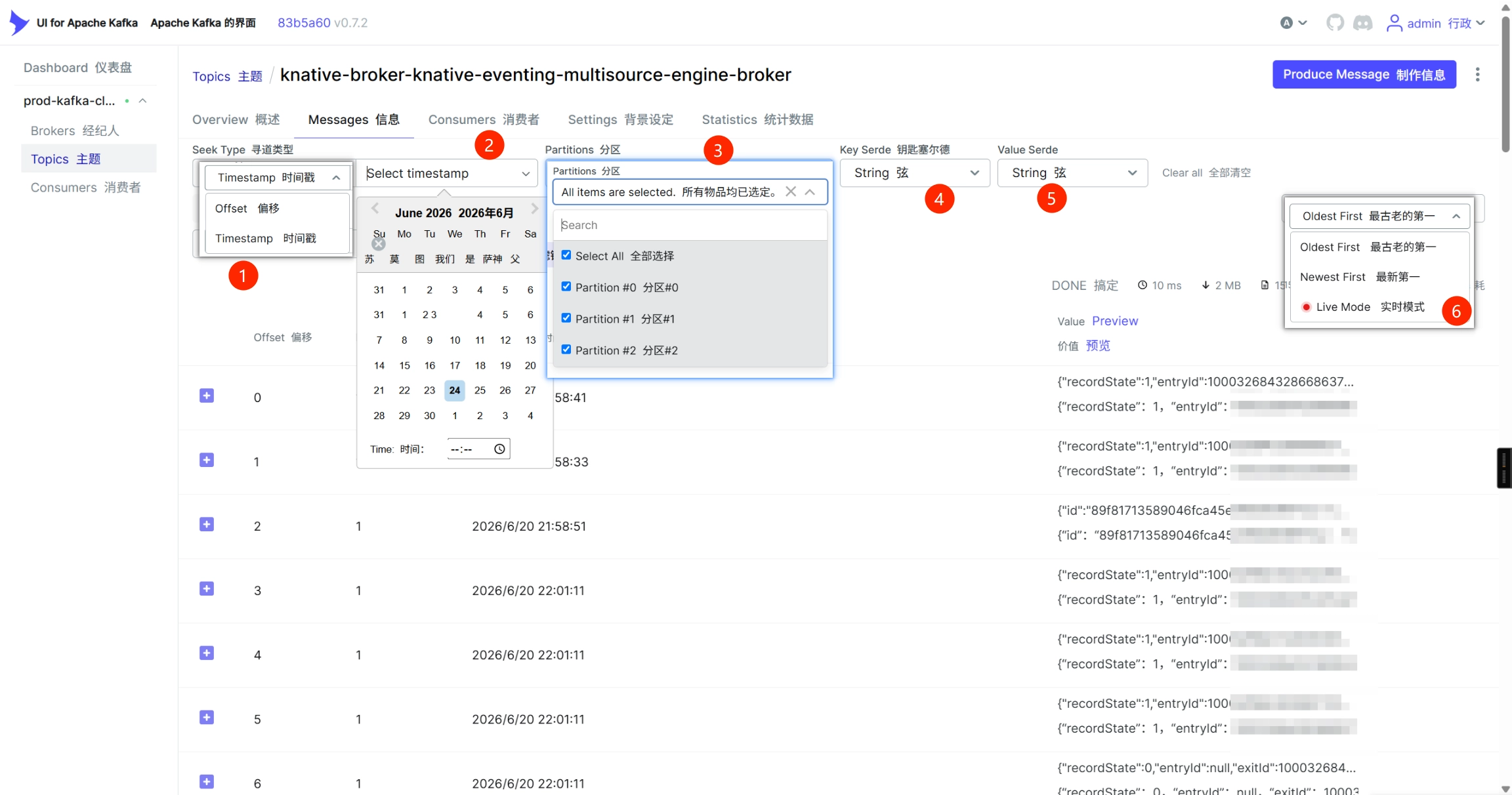Switch to the Consumers tab
1512x795 pixels.
tap(484, 119)
